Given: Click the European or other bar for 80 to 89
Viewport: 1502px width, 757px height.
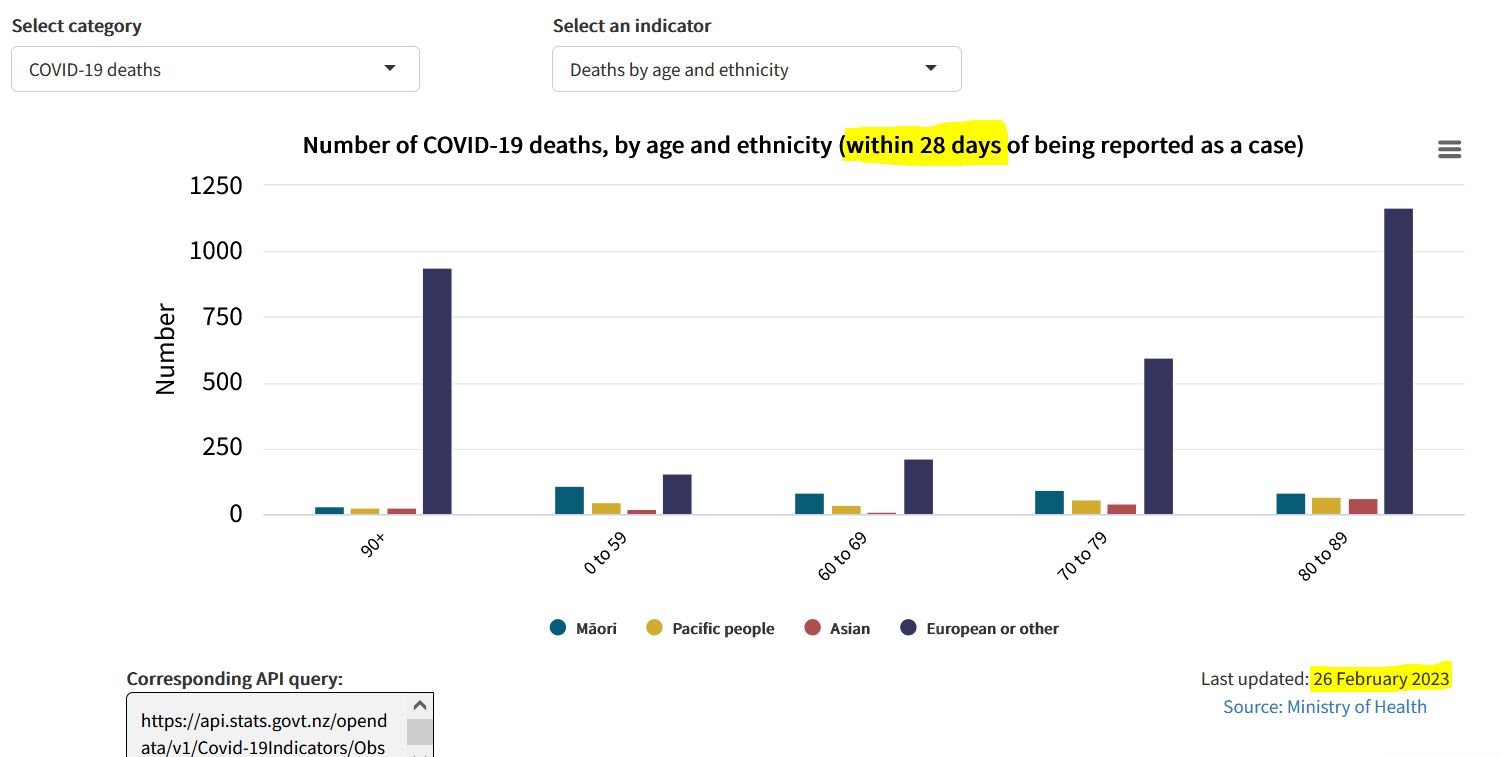Looking at the screenshot, I should [1398, 361].
